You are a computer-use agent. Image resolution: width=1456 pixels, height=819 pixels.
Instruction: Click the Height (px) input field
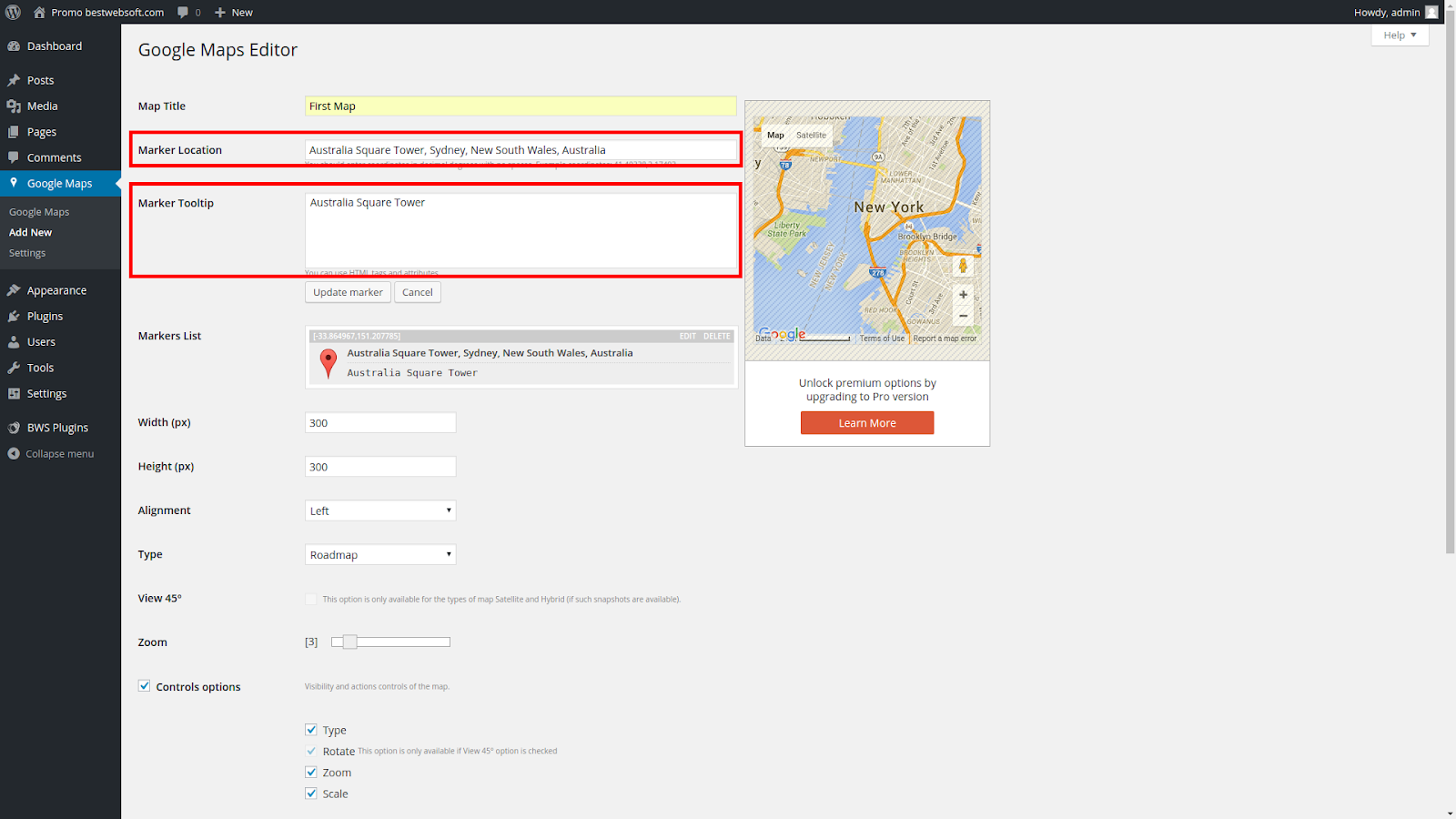(380, 467)
